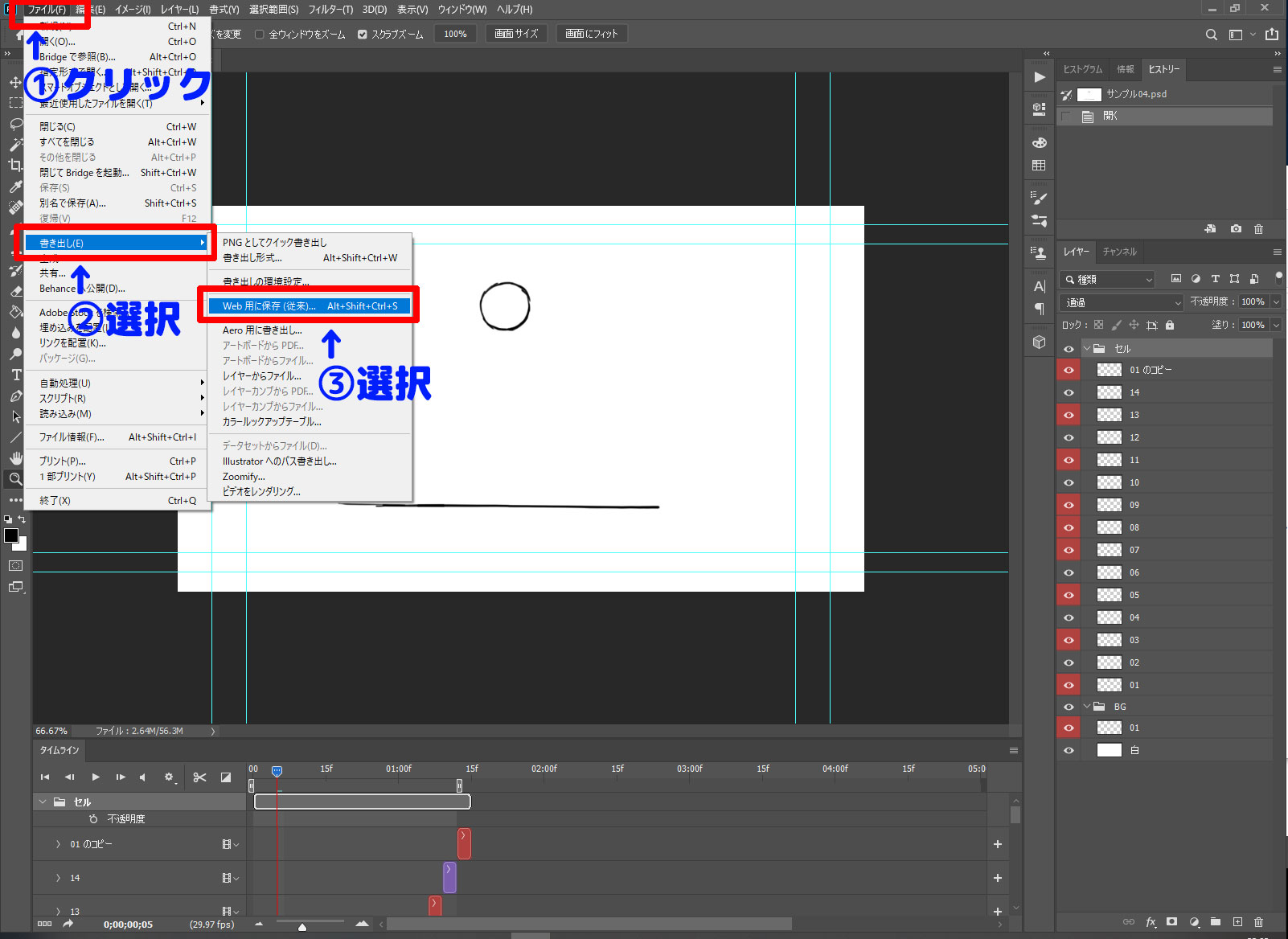The width and height of the screenshot is (1288, 939).
Task: Select the Eyedropper tool
Action: [x=15, y=187]
